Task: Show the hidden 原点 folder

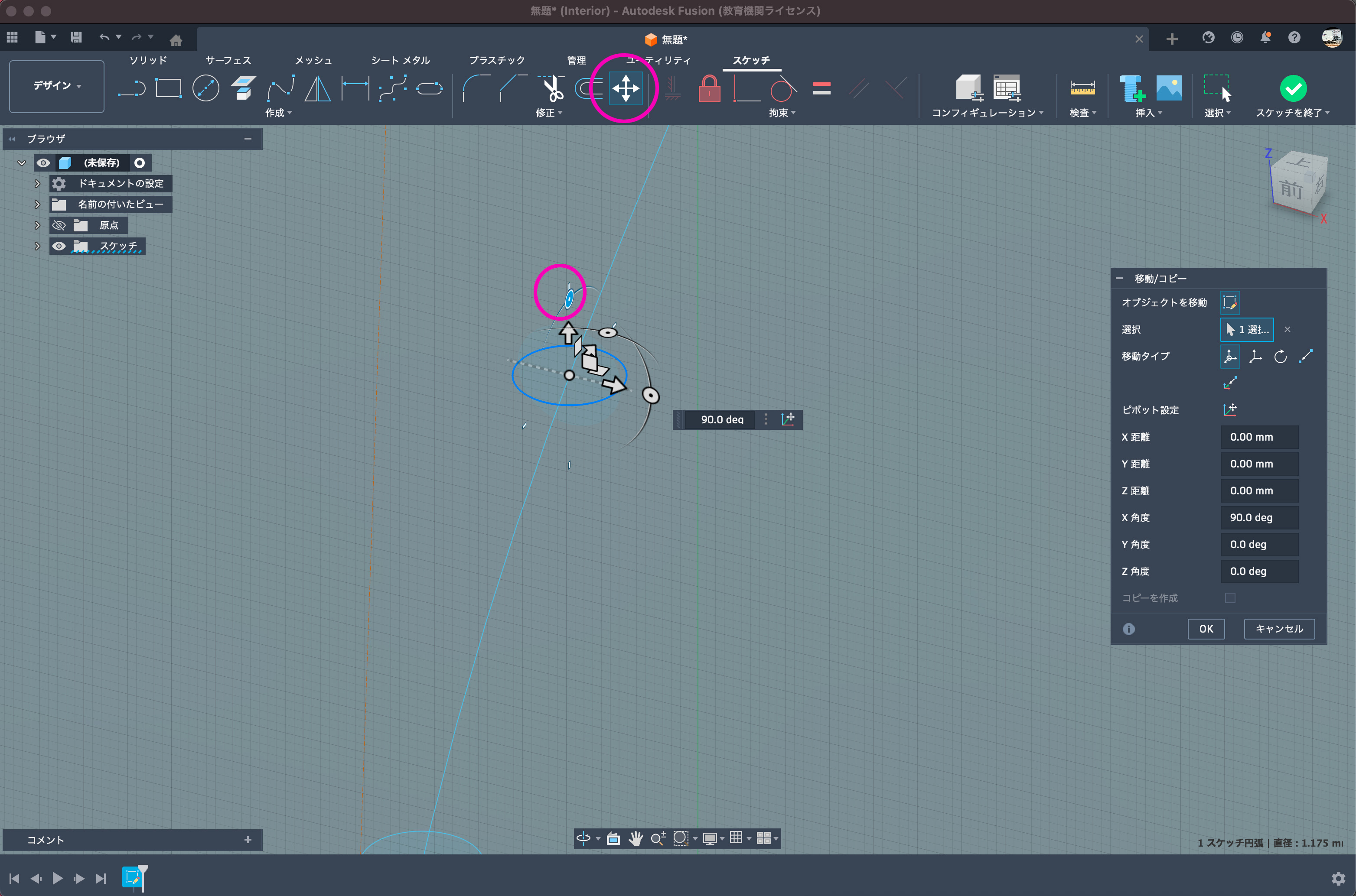Action: pos(59,225)
